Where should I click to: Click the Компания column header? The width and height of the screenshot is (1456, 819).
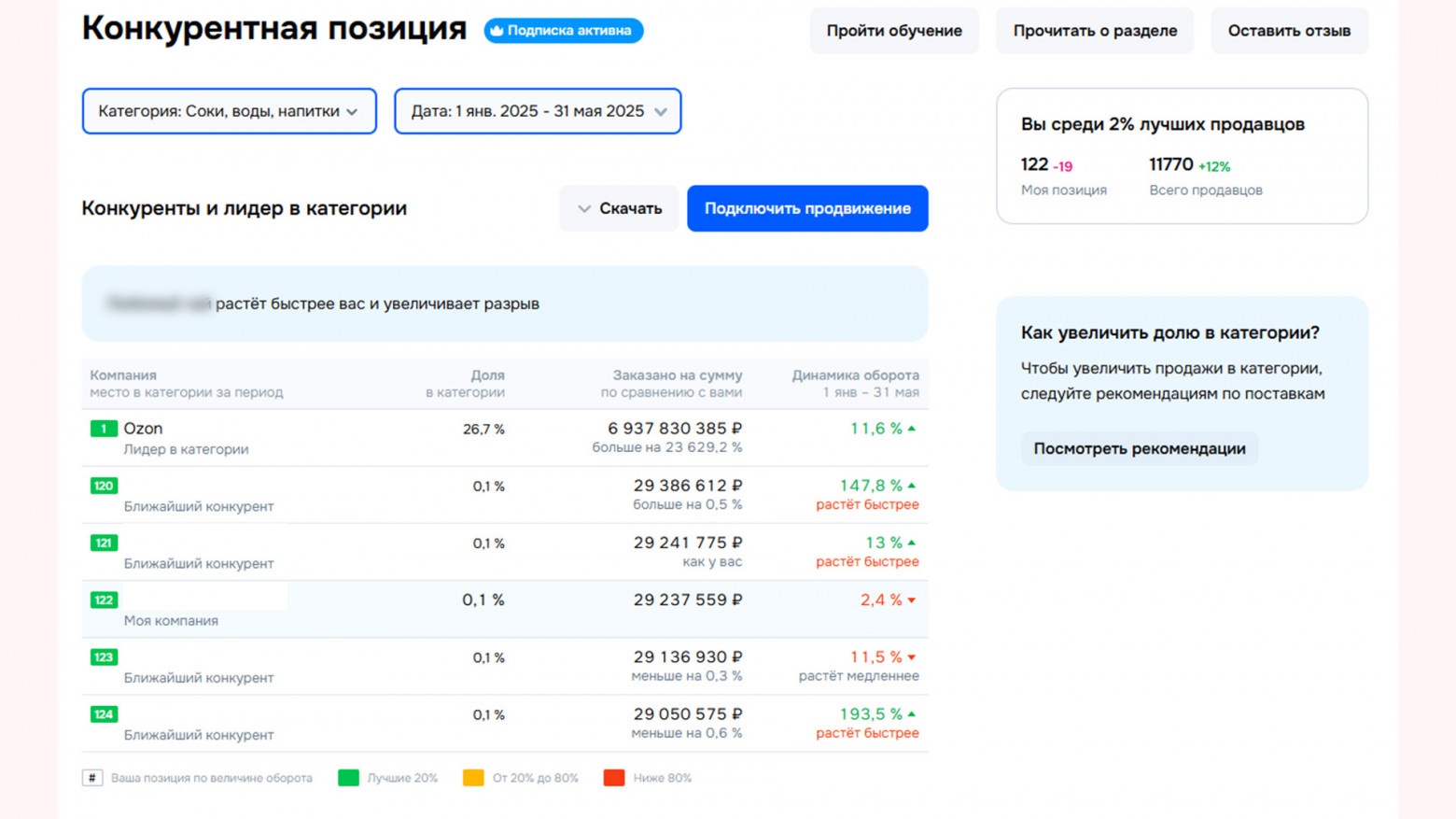[123, 375]
